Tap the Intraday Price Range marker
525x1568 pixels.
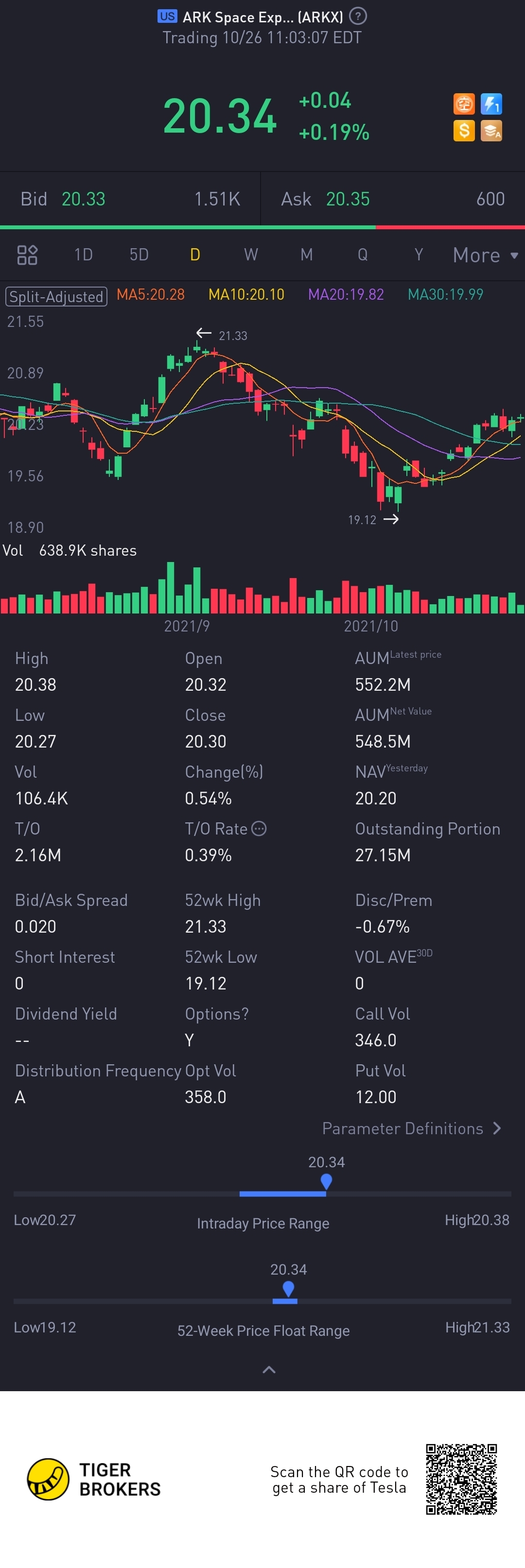(327, 1181)
